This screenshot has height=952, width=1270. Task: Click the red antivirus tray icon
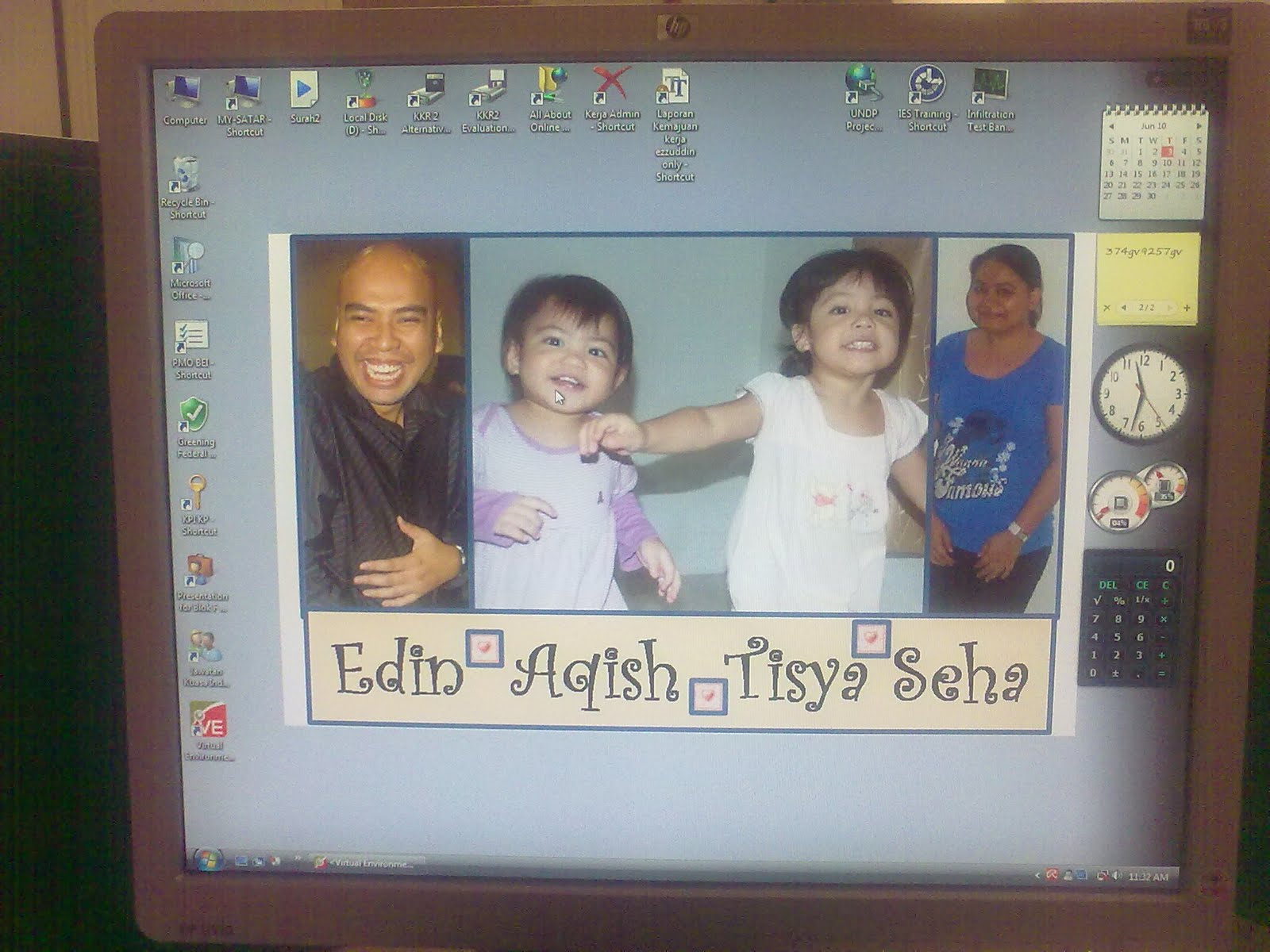pyautogui.click(x=1052, y=875)
